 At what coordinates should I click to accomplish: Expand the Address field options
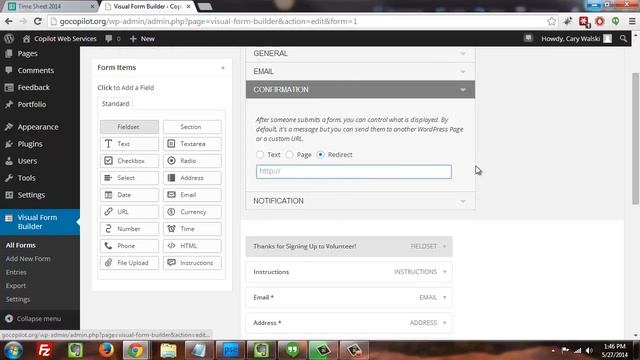(444, 323)
